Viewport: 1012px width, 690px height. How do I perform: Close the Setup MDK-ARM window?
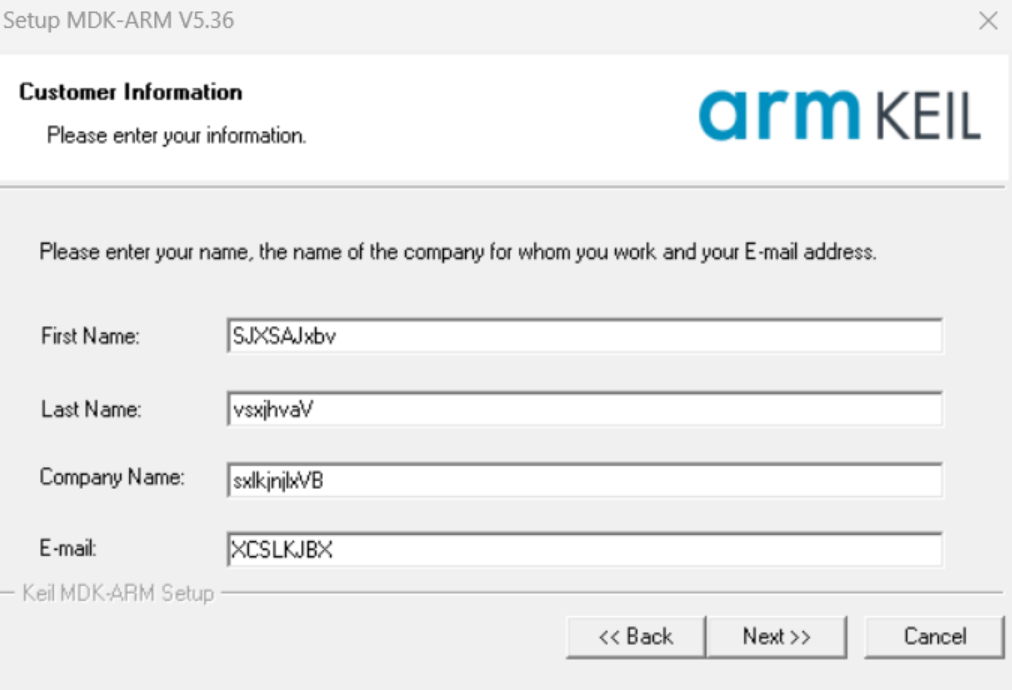click(x=988, y=21)
